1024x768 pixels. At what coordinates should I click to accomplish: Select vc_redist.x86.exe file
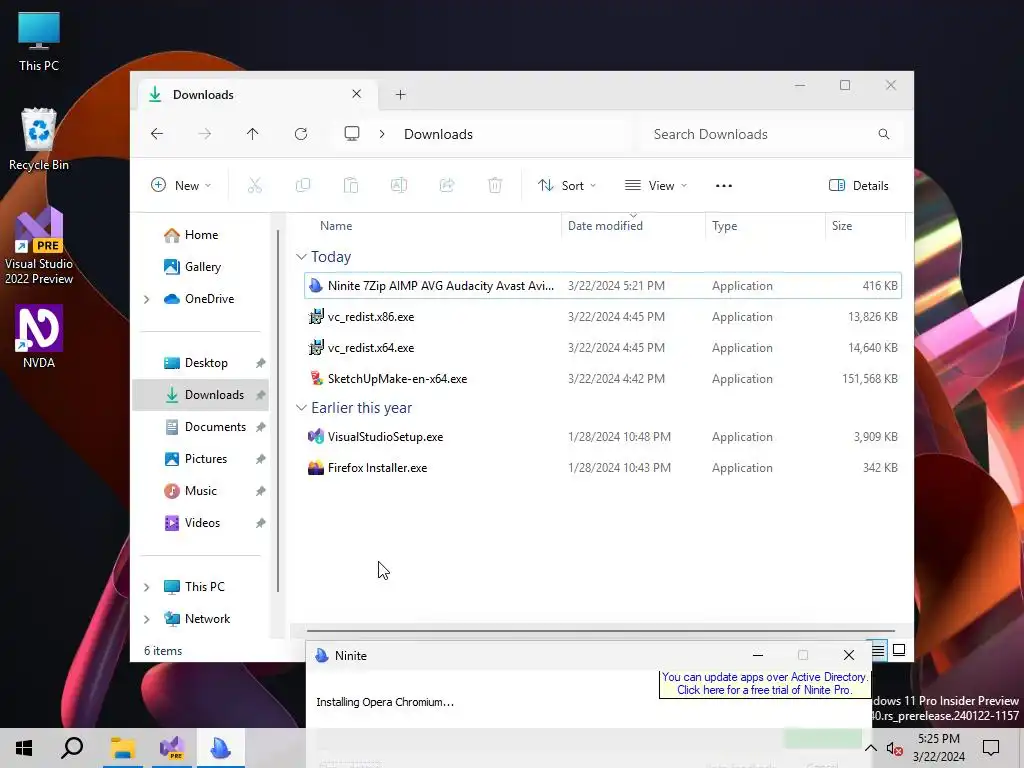(602, 317)
